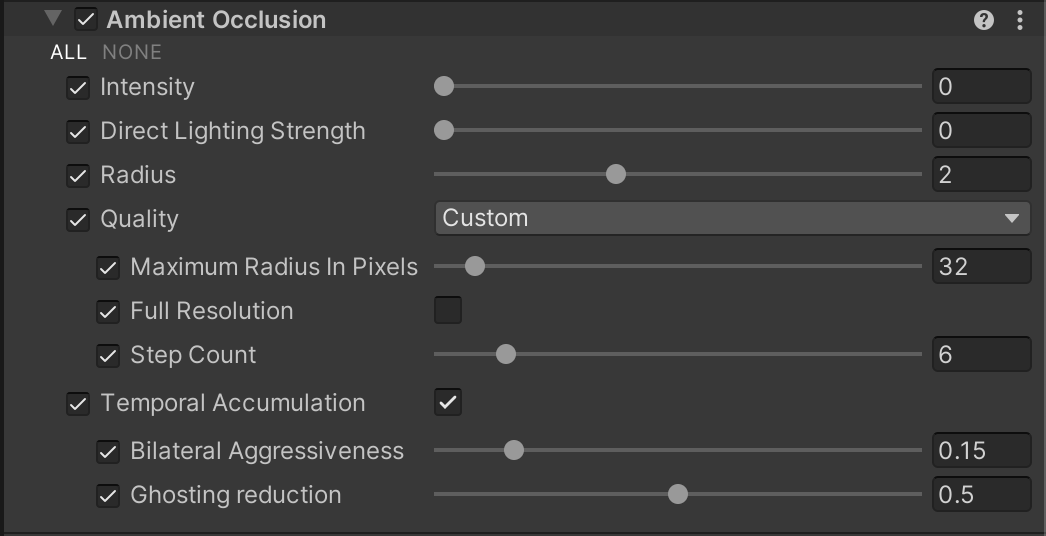Viewport: 1046px width, 536px height.
Task: Open Ambient Occlusion help documentation icon
Action: [984, 20]
